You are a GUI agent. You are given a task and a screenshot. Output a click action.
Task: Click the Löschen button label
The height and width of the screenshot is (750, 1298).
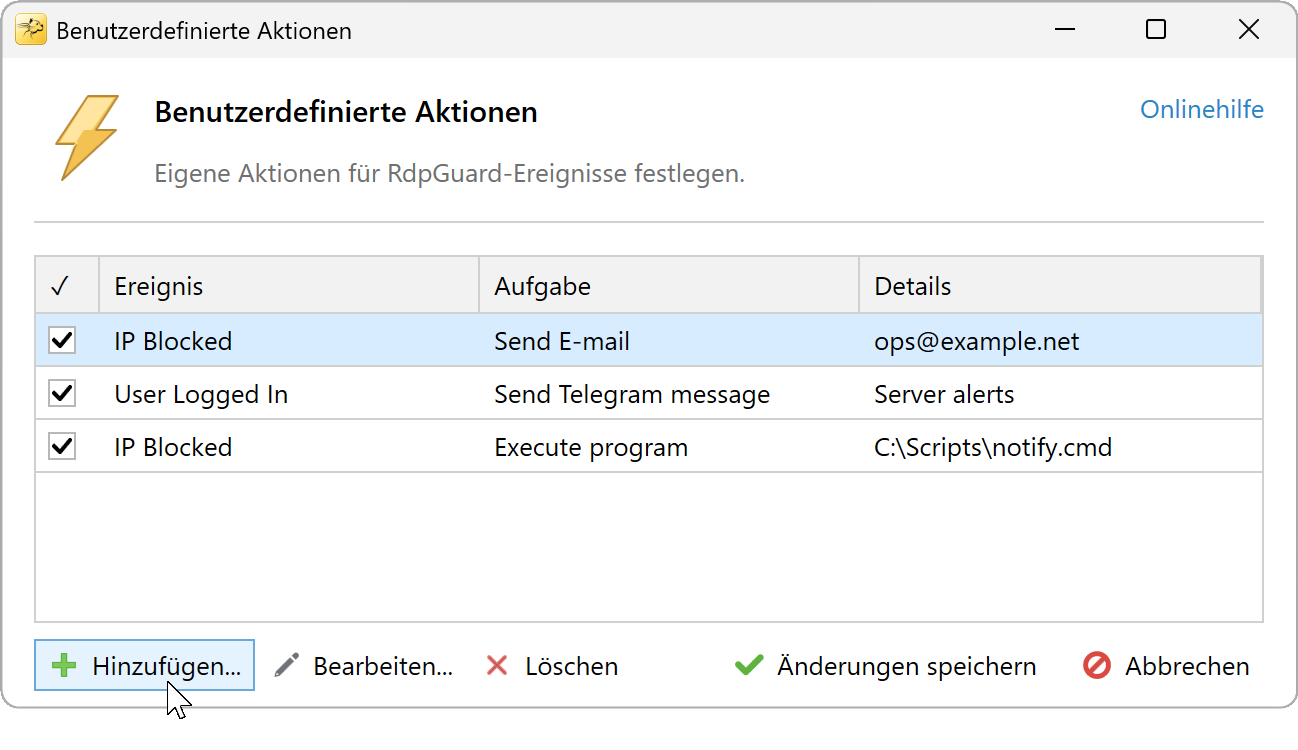(572, 667)
